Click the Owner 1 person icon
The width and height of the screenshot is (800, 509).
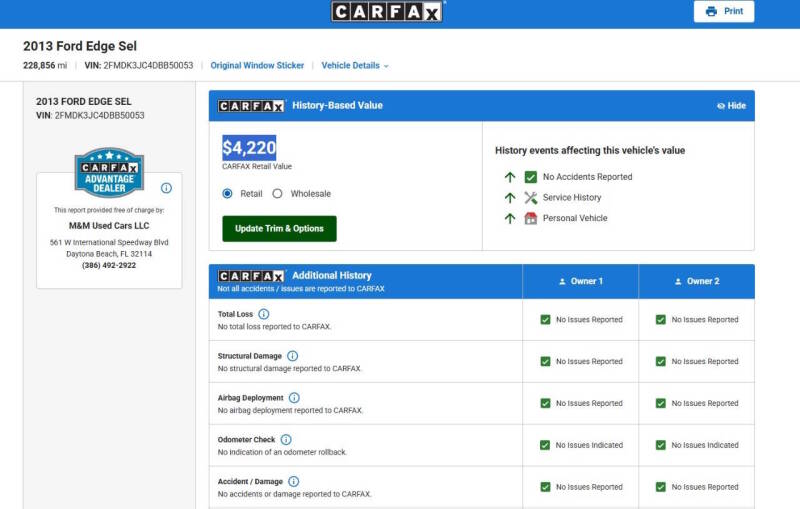pos(562,282)
